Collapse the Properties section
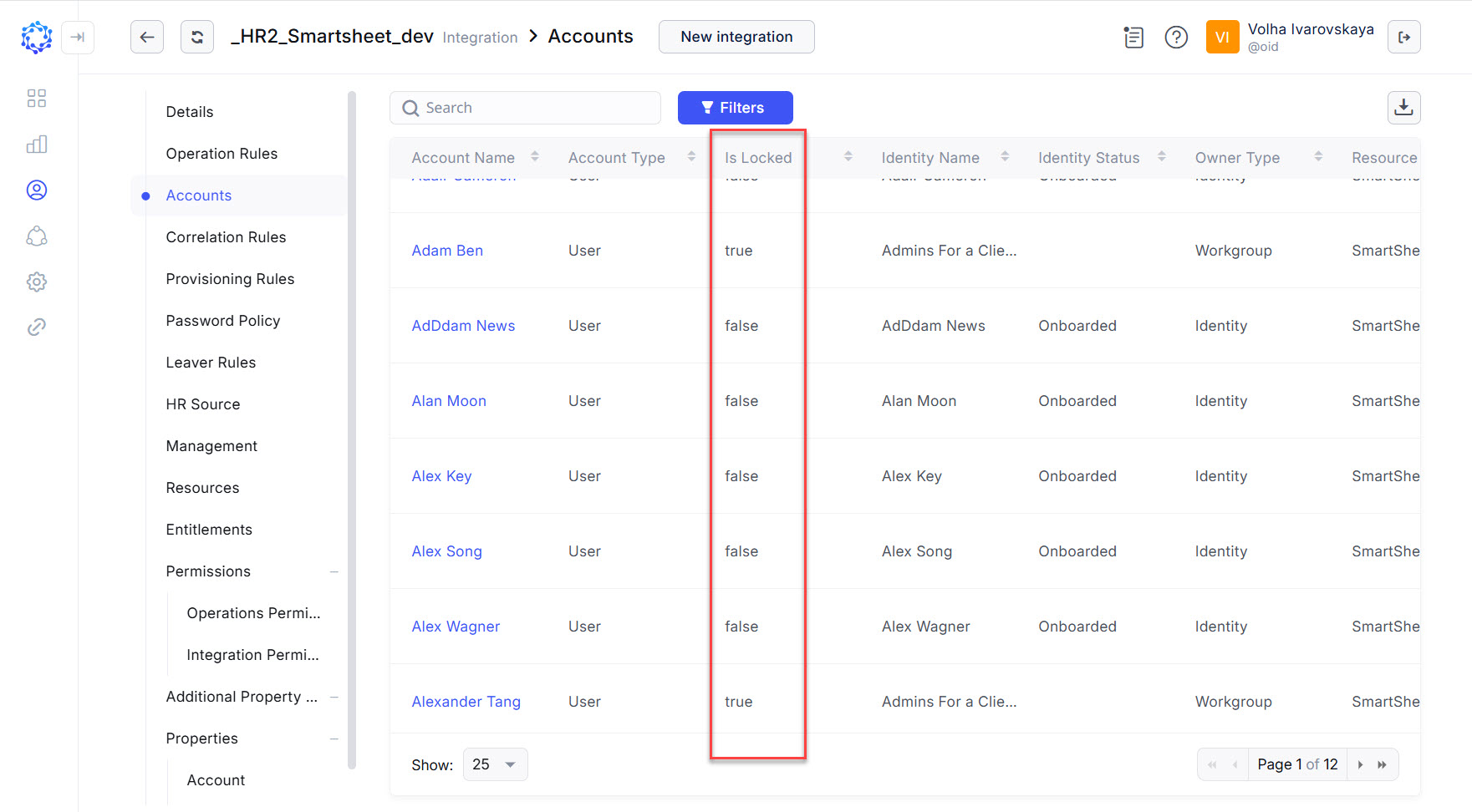1472x812 pixels. click(335, 738)
